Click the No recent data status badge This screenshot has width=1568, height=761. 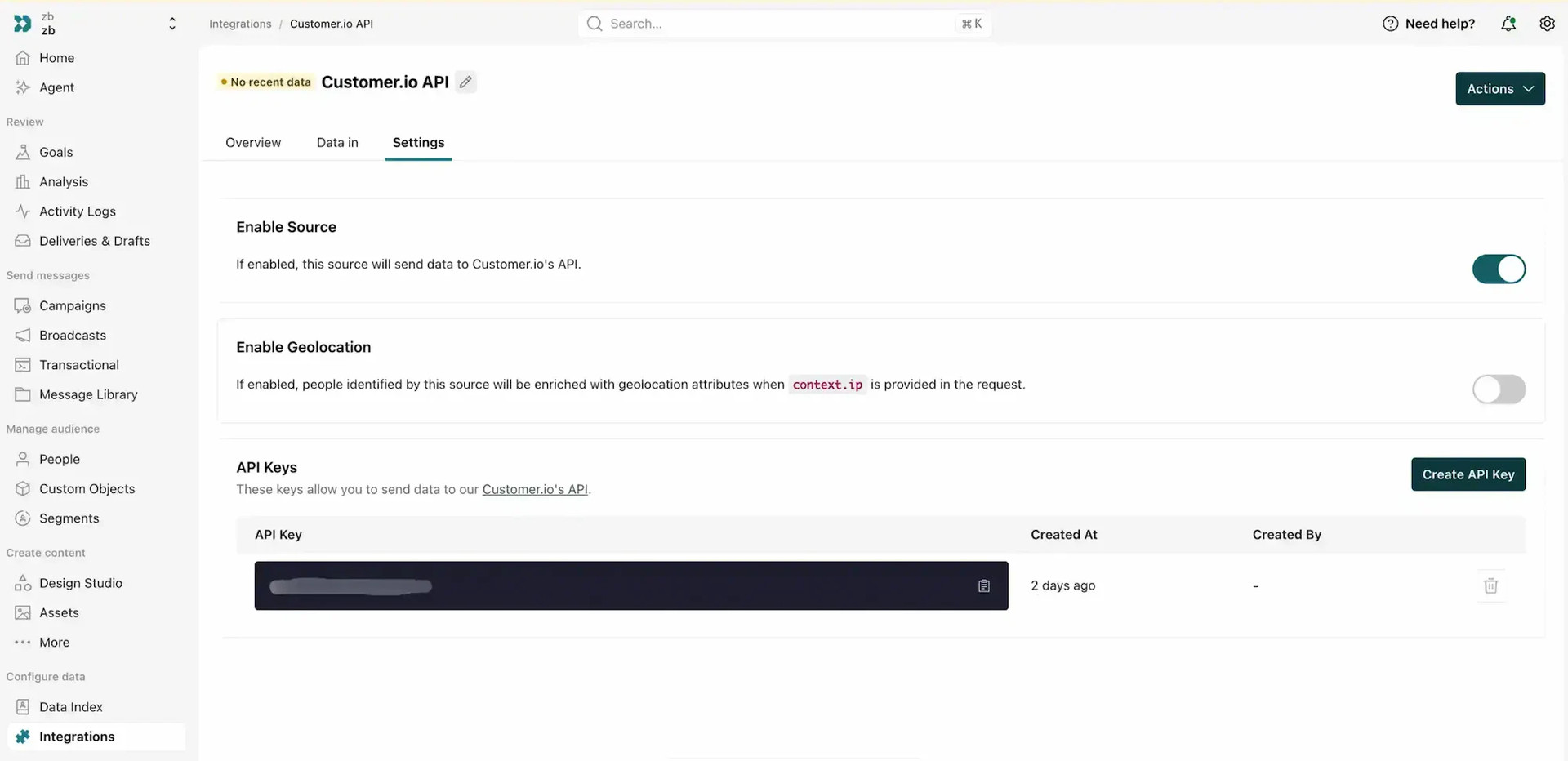[265, 82]
